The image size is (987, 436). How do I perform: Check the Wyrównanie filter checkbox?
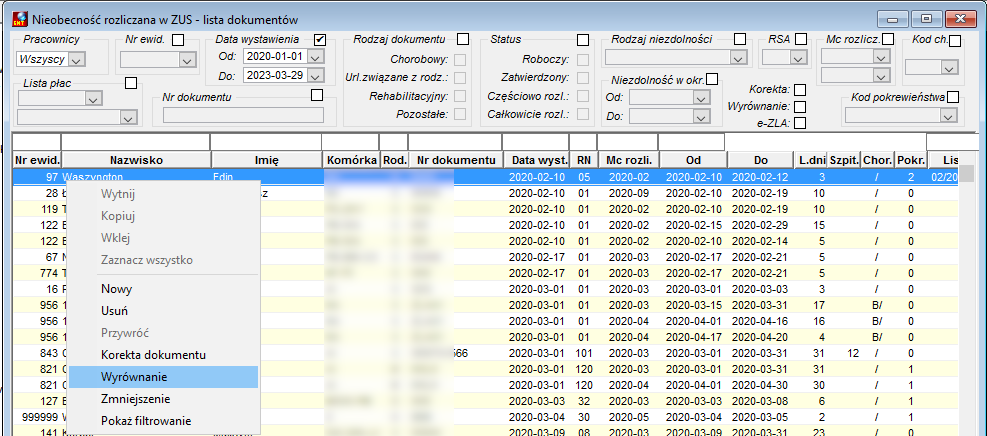point(800,107)
